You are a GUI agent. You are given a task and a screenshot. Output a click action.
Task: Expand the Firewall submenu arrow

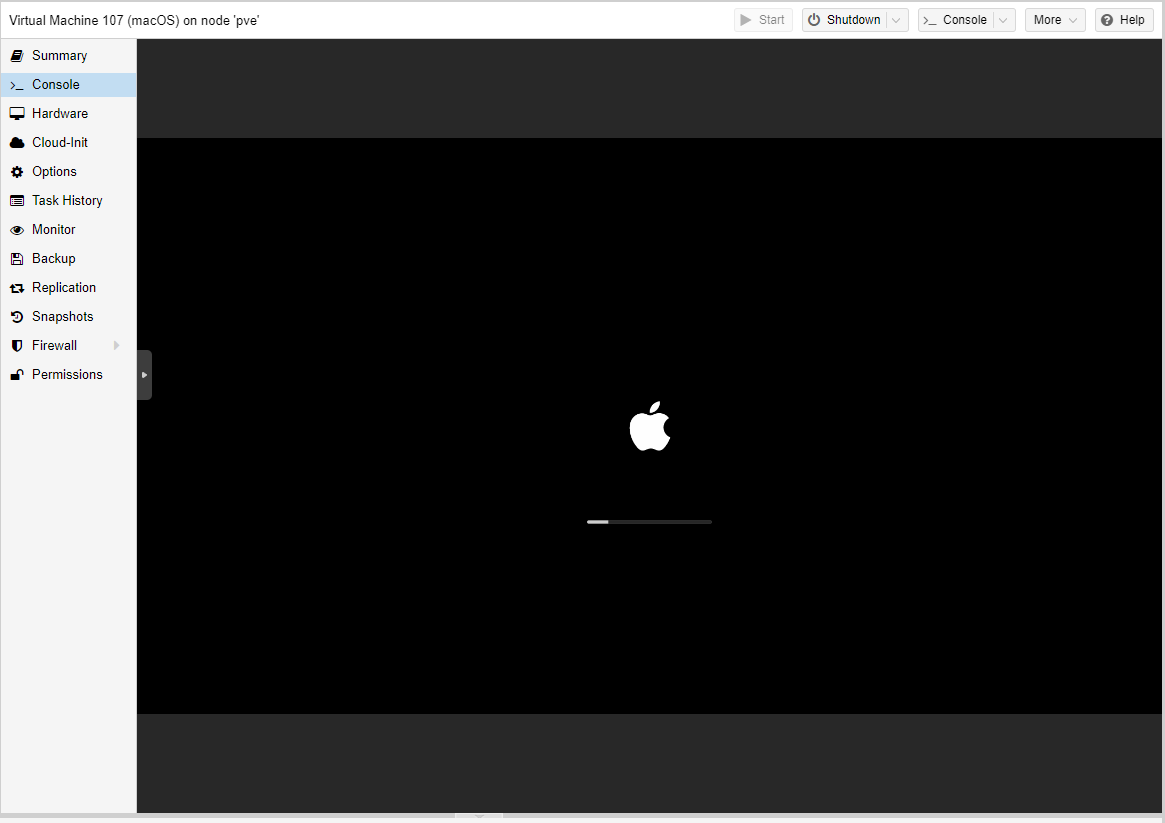coord(117,346)
